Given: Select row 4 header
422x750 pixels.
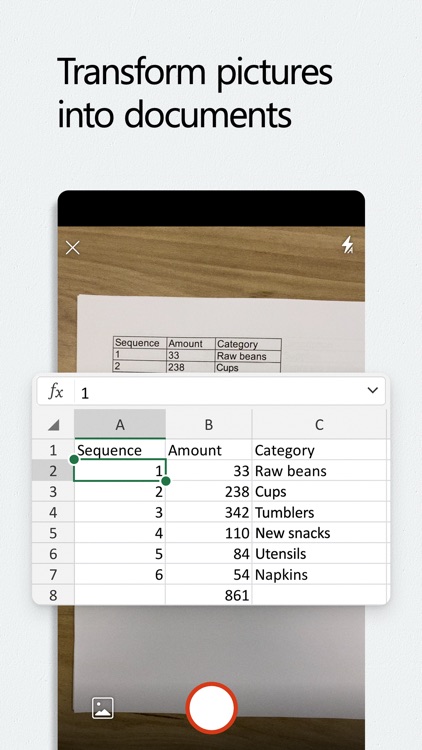Looking at the screenshot, I should tap(53, 512).
